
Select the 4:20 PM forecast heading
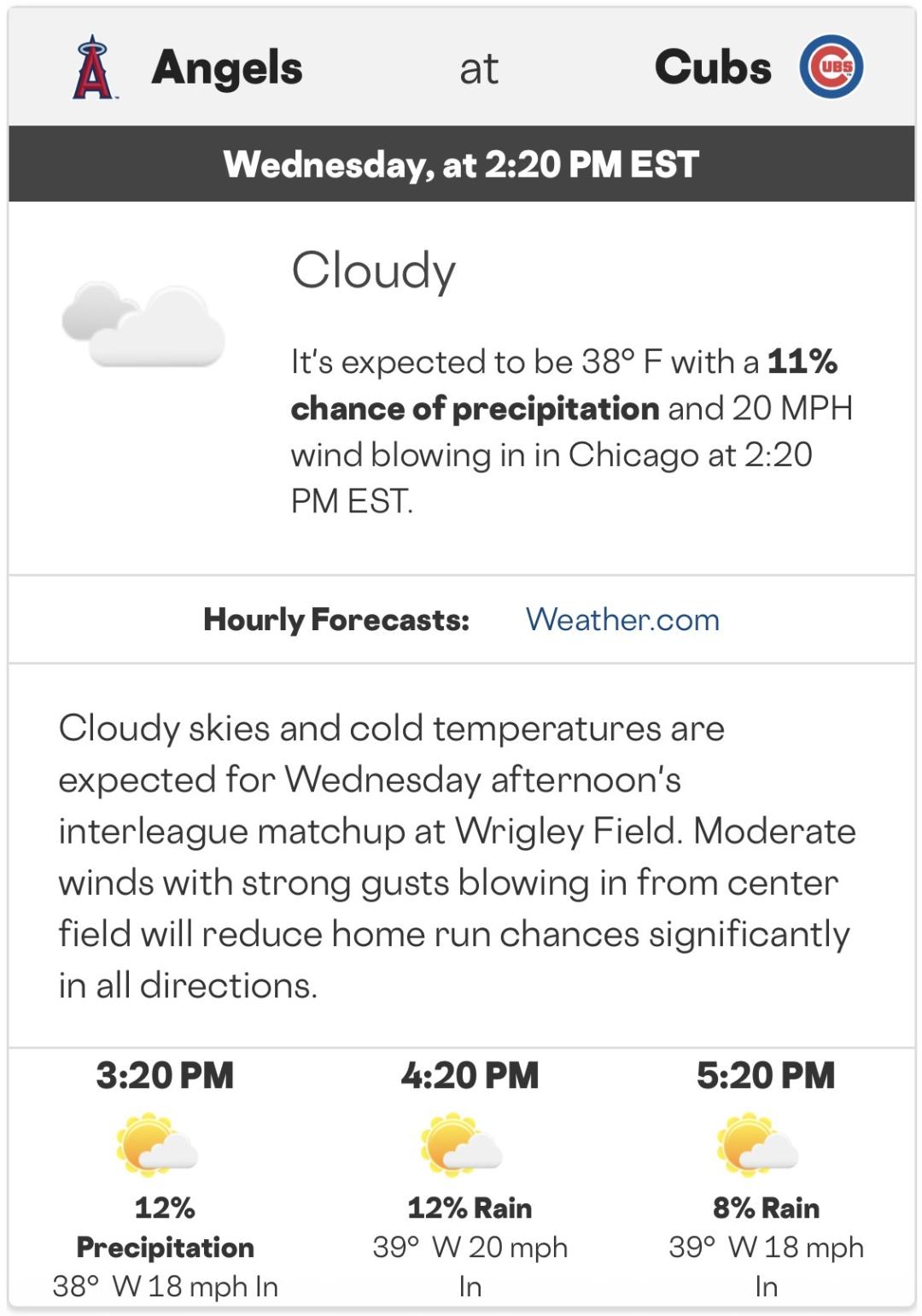[x=470, y=1075]
